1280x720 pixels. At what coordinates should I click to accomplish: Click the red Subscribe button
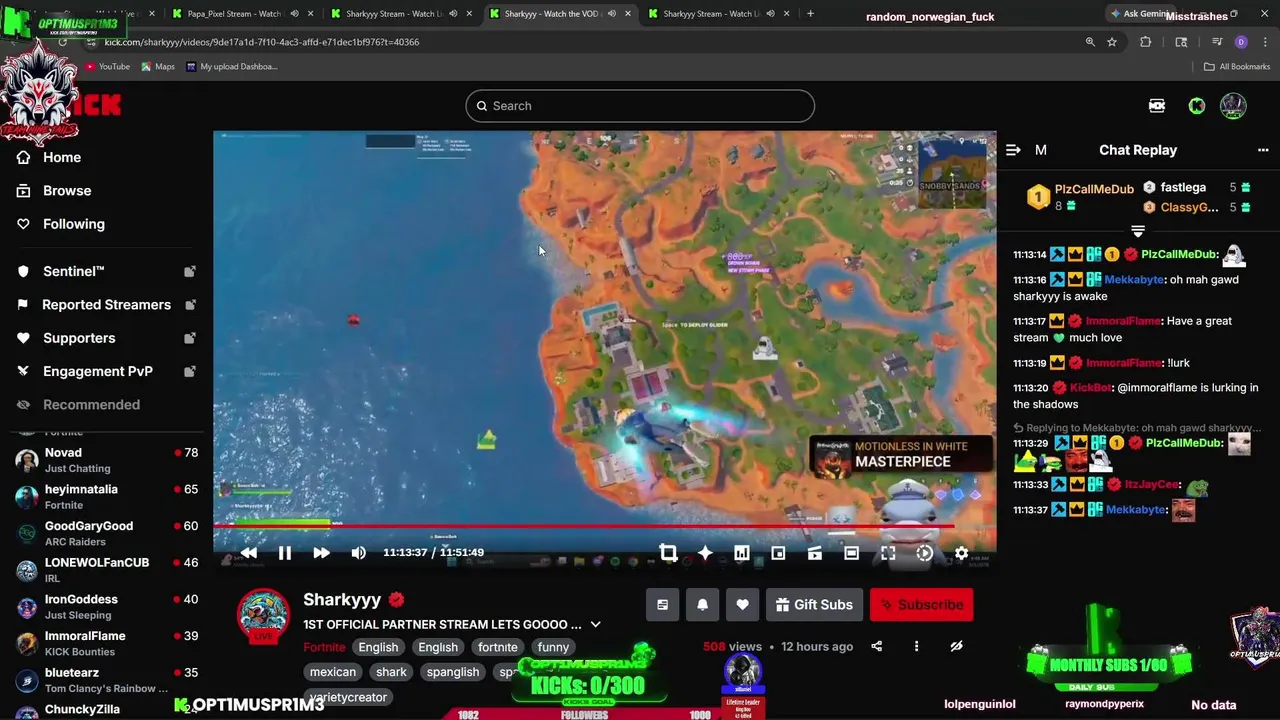(x=921, y=605)
